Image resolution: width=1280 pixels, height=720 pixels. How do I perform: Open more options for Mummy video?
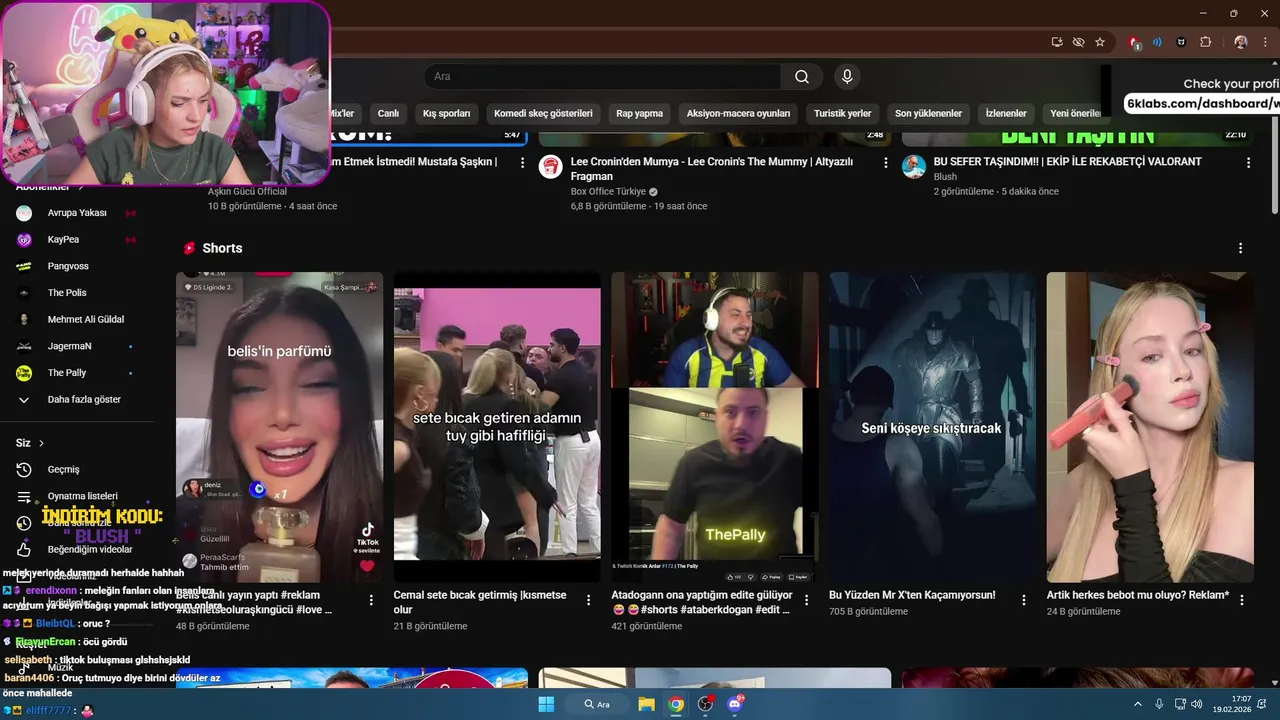pyautogui.click(x=885, y=162)
